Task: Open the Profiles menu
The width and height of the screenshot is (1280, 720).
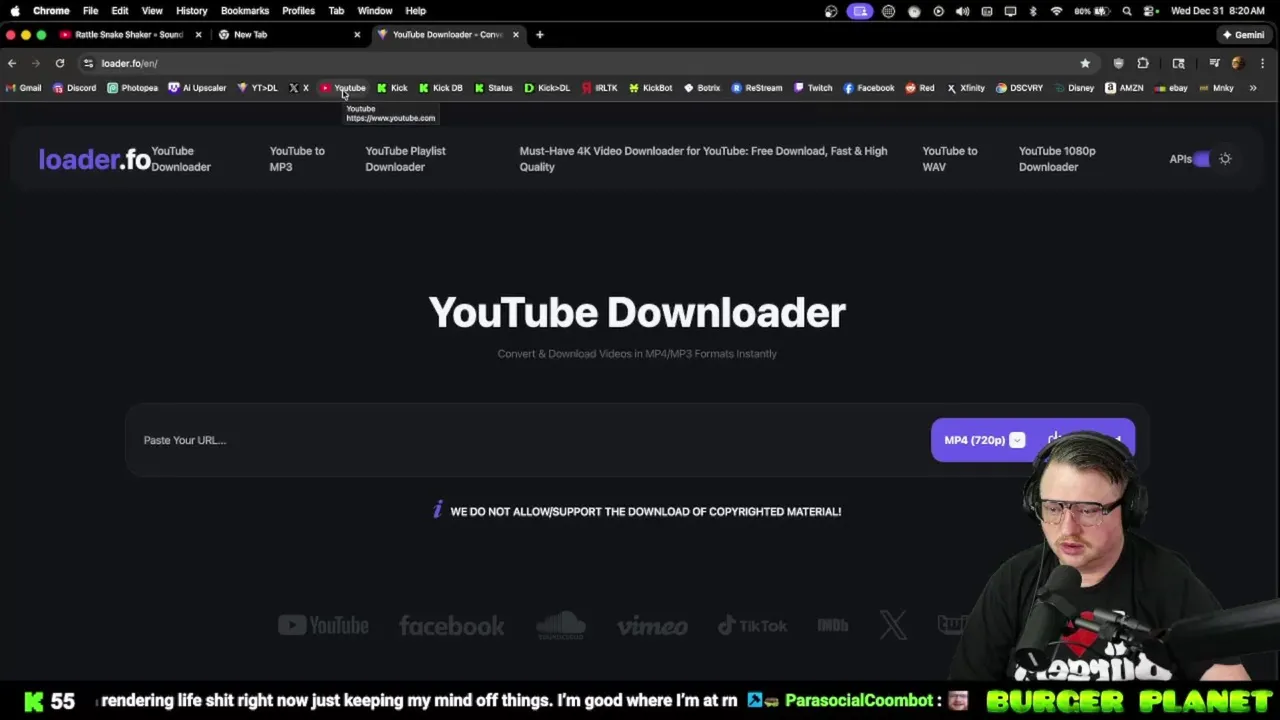Action: click(x=298, y=10)
